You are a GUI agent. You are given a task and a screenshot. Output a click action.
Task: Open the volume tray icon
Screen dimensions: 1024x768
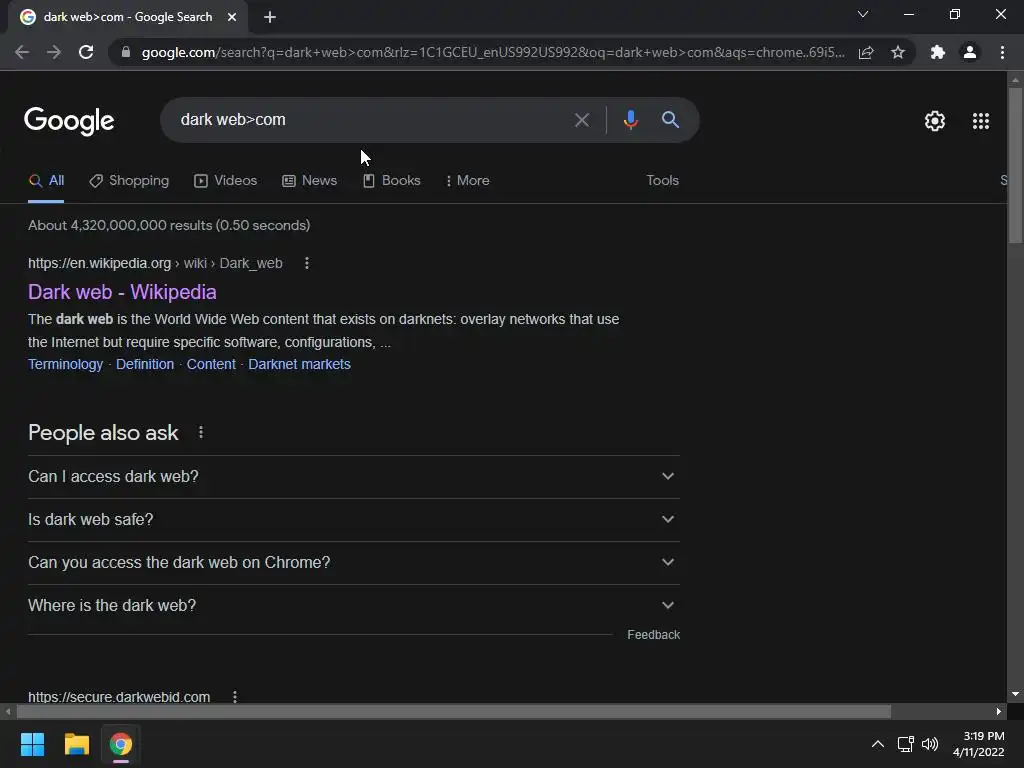(930, 744)
